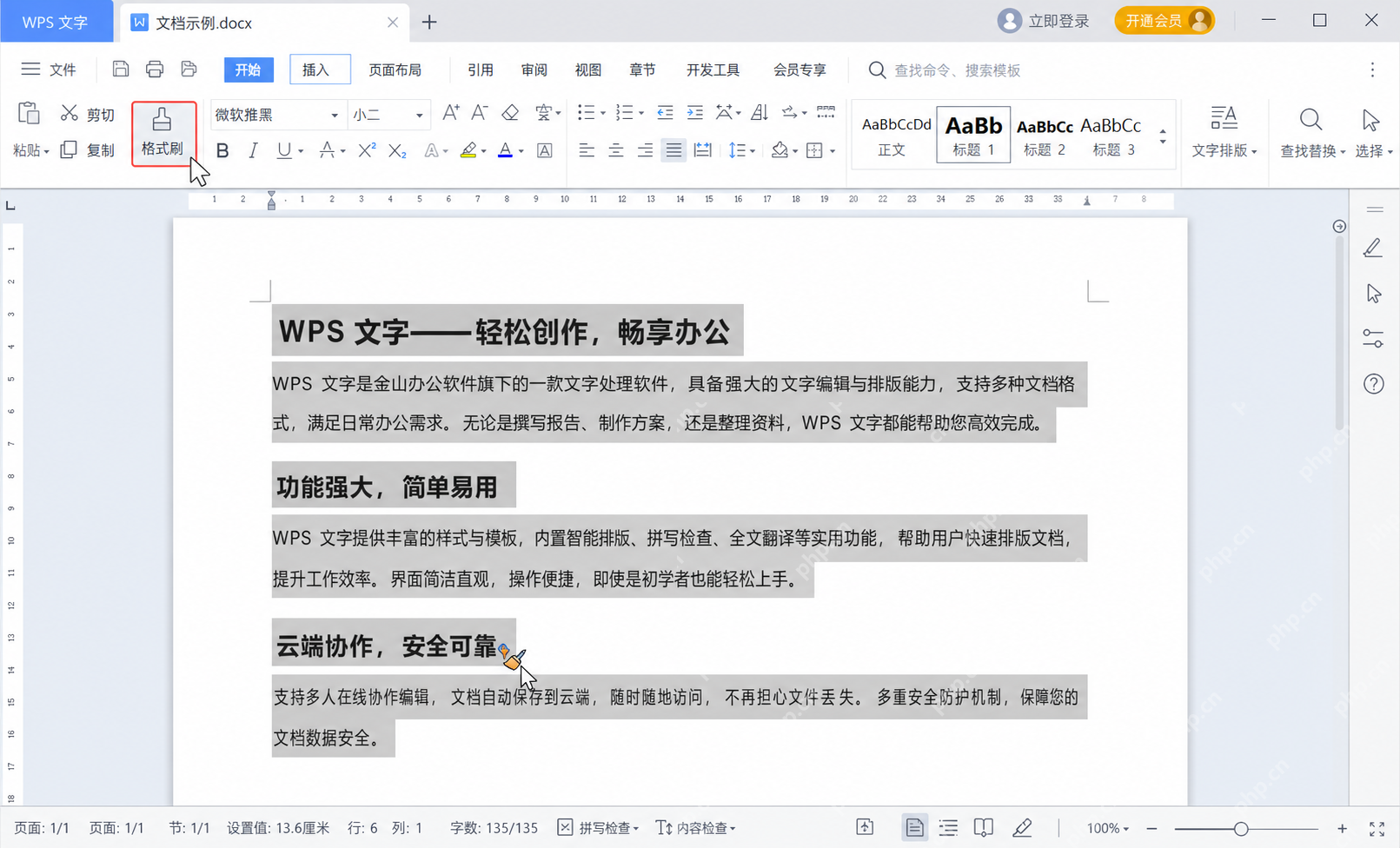Screen dimensions: 1400x848
Task: Toggle italic formatting
Action: (x=253, y=150)
